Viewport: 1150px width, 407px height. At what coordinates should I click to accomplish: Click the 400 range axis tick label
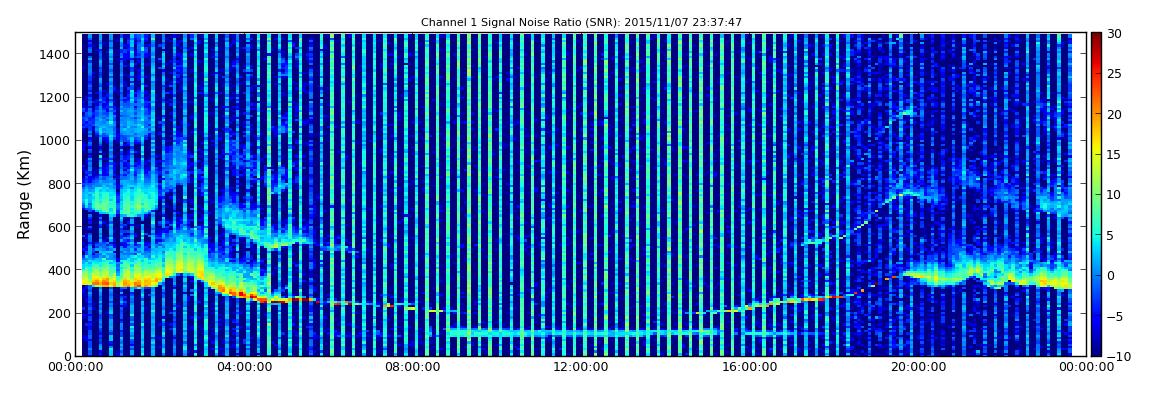(x=59, y=271)
